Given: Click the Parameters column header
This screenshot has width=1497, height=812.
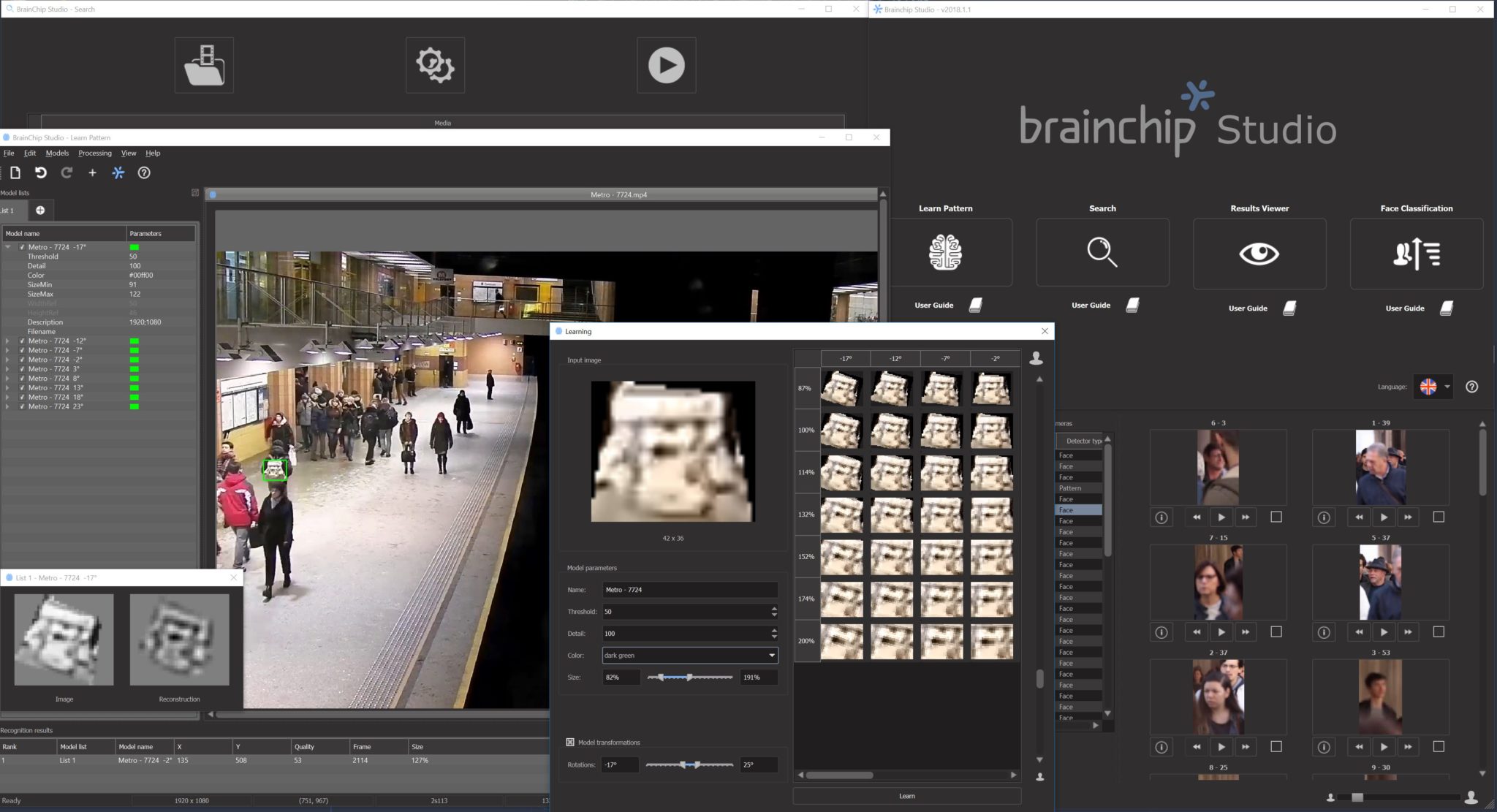Looking at the screenshot, I should [x=161, y=233].
